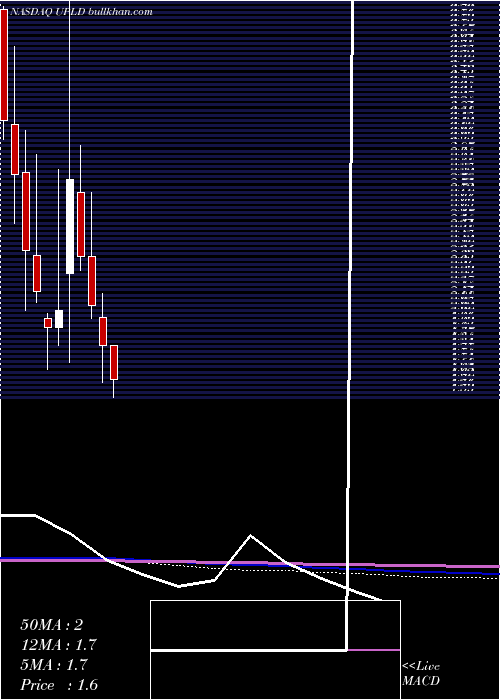Click the Price : 1.6 label
Viewport: 500px width, 700px height.
tap(59, 685)
